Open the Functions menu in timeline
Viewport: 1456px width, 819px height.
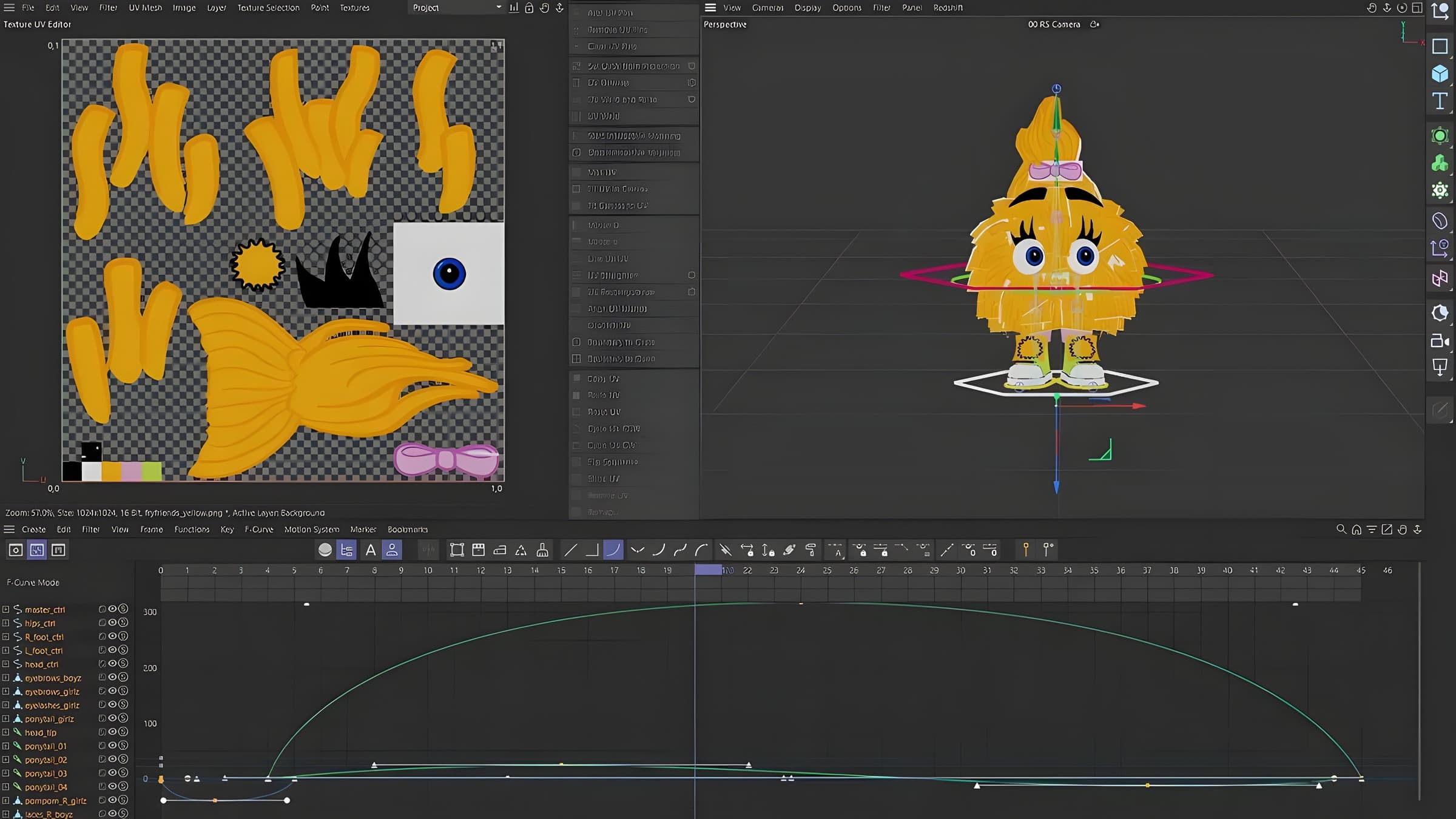pyautogui.click(x=192, y=530)
